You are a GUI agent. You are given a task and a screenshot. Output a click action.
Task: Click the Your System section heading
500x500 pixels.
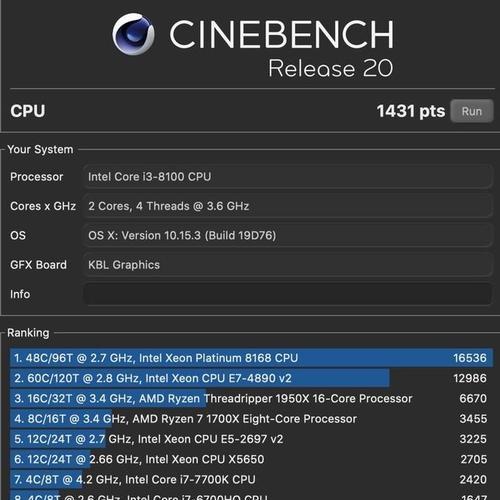click(x=40, y=149)
